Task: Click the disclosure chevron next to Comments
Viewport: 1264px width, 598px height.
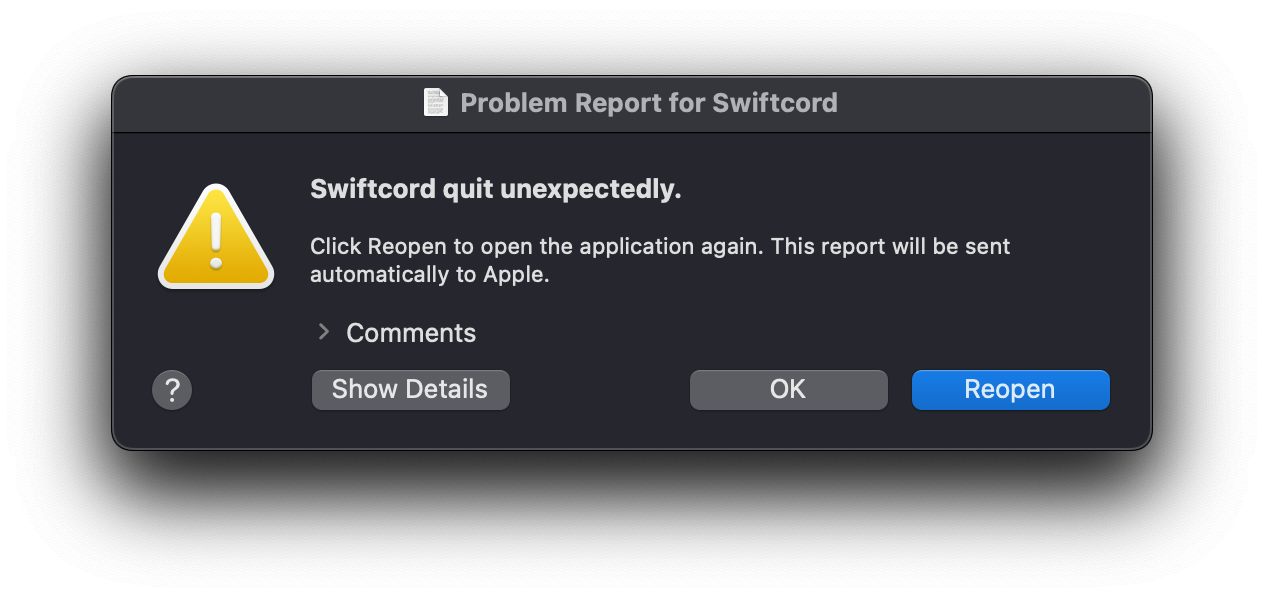Action: 323,331
